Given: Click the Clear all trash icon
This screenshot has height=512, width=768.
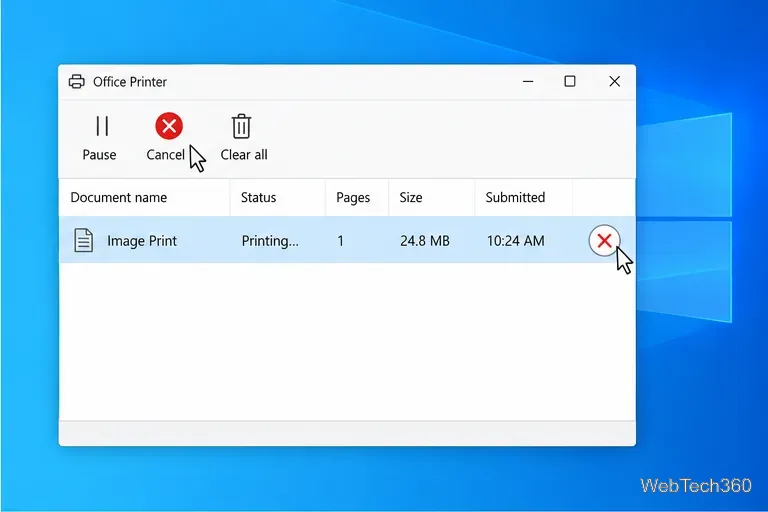Looking at the screenshot, I should 241,126.
